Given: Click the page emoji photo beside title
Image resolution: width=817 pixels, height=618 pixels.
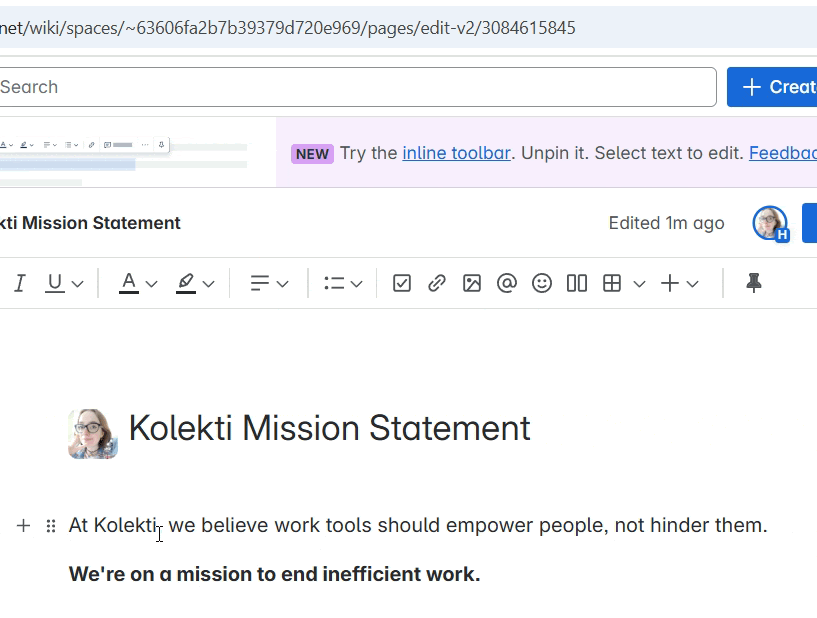Looking at the screenshot, I should (93, 434).
